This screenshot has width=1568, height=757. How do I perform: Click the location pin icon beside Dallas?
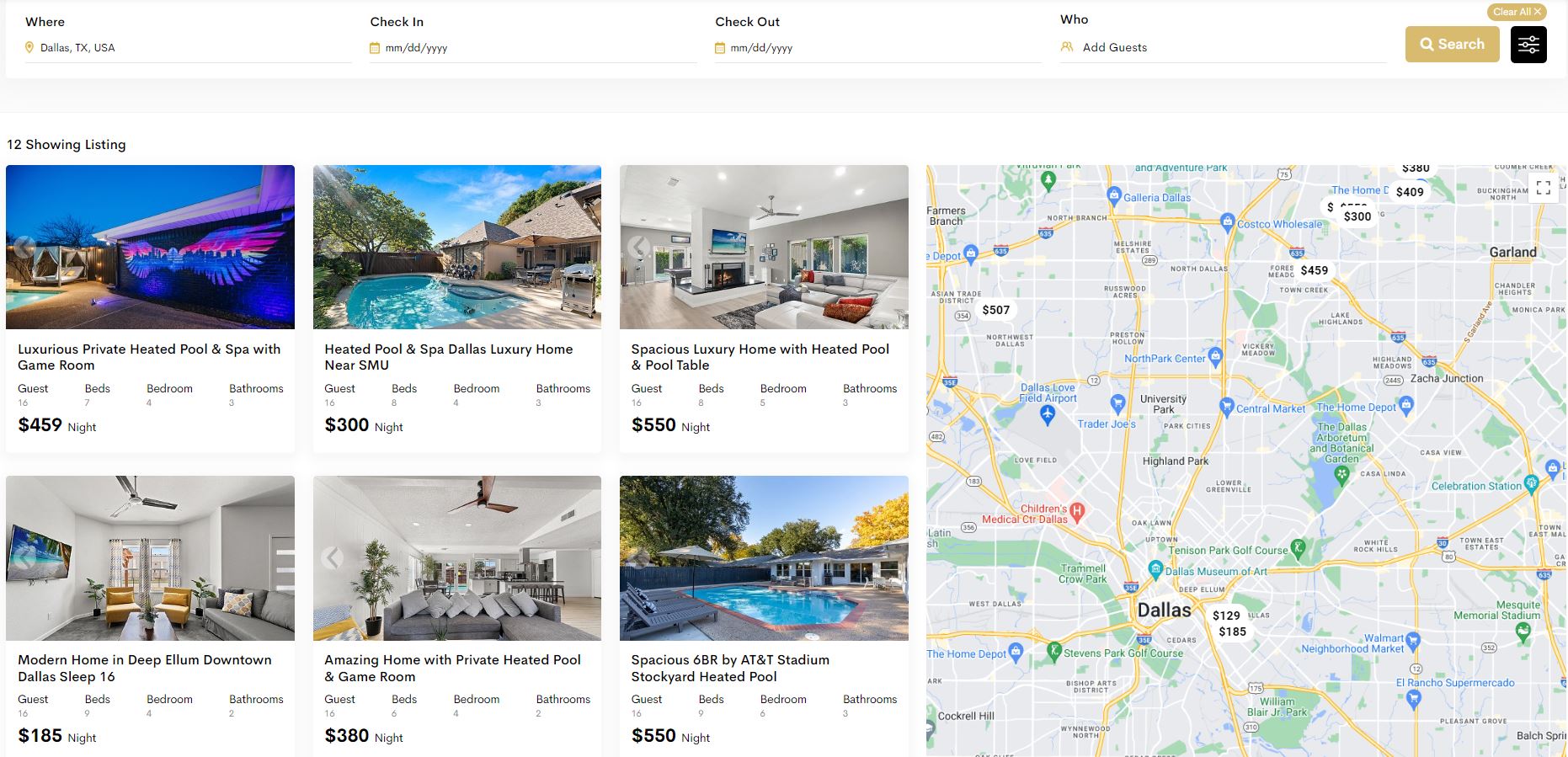(29, 48)
